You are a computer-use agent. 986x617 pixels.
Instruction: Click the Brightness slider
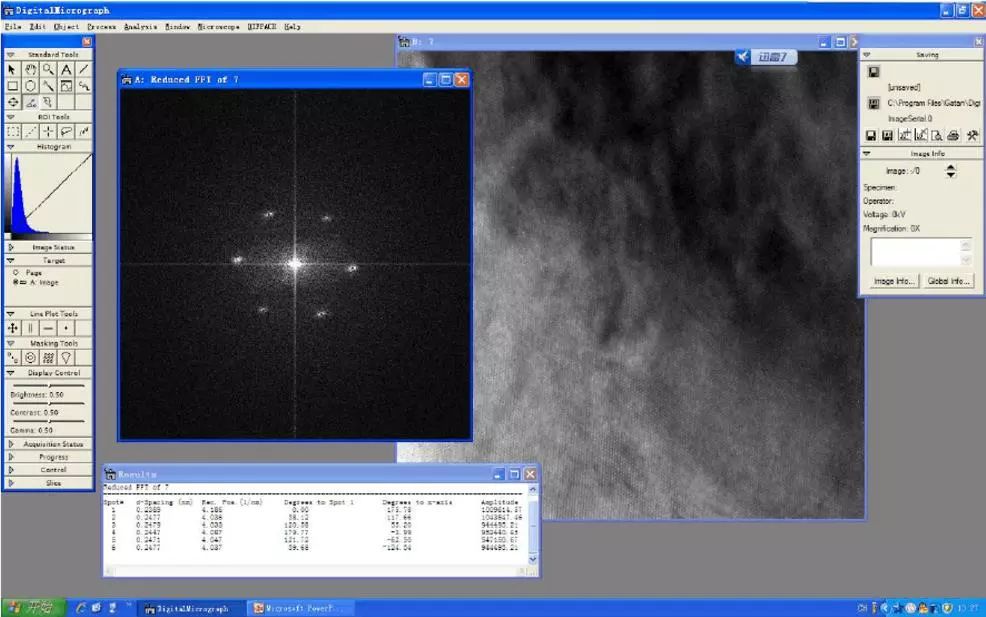[50, 386]
